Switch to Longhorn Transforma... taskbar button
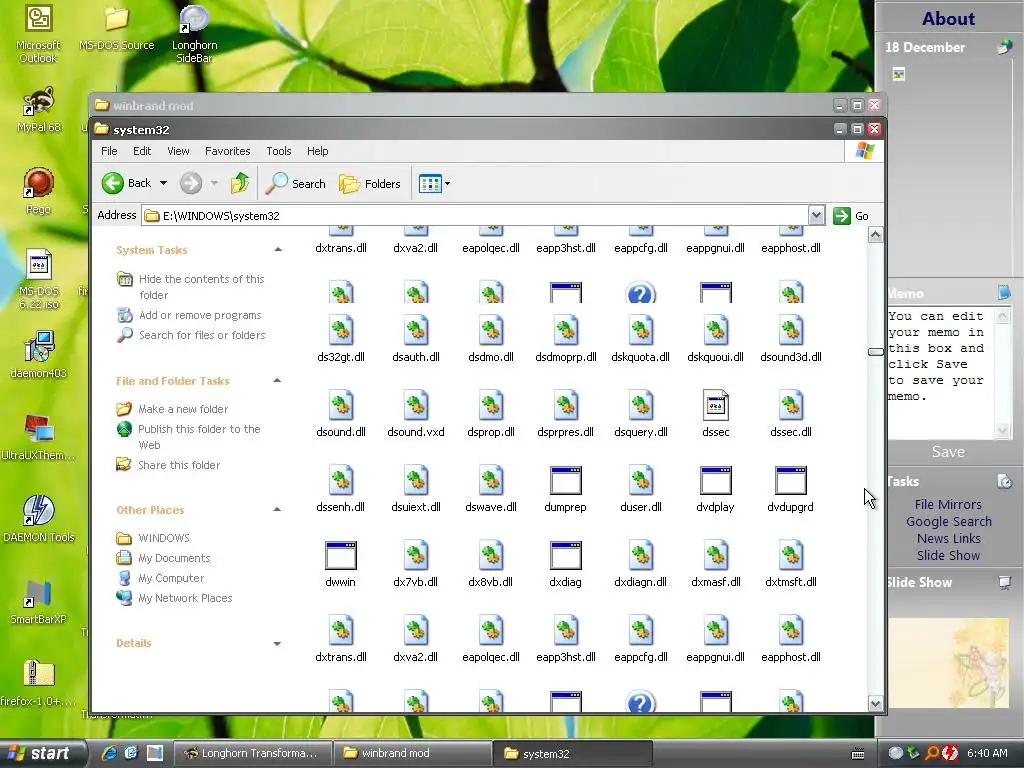 (253, 753)
